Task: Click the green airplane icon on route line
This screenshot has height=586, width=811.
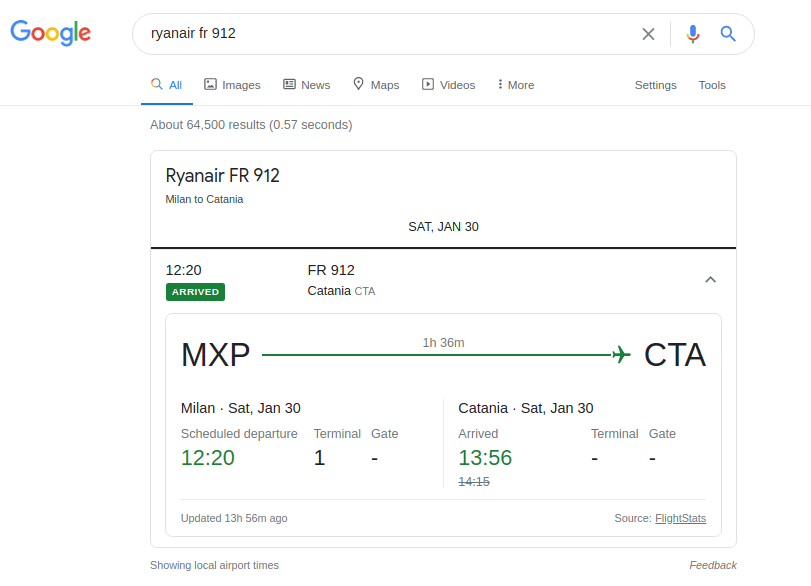Action: pos(621,355)
